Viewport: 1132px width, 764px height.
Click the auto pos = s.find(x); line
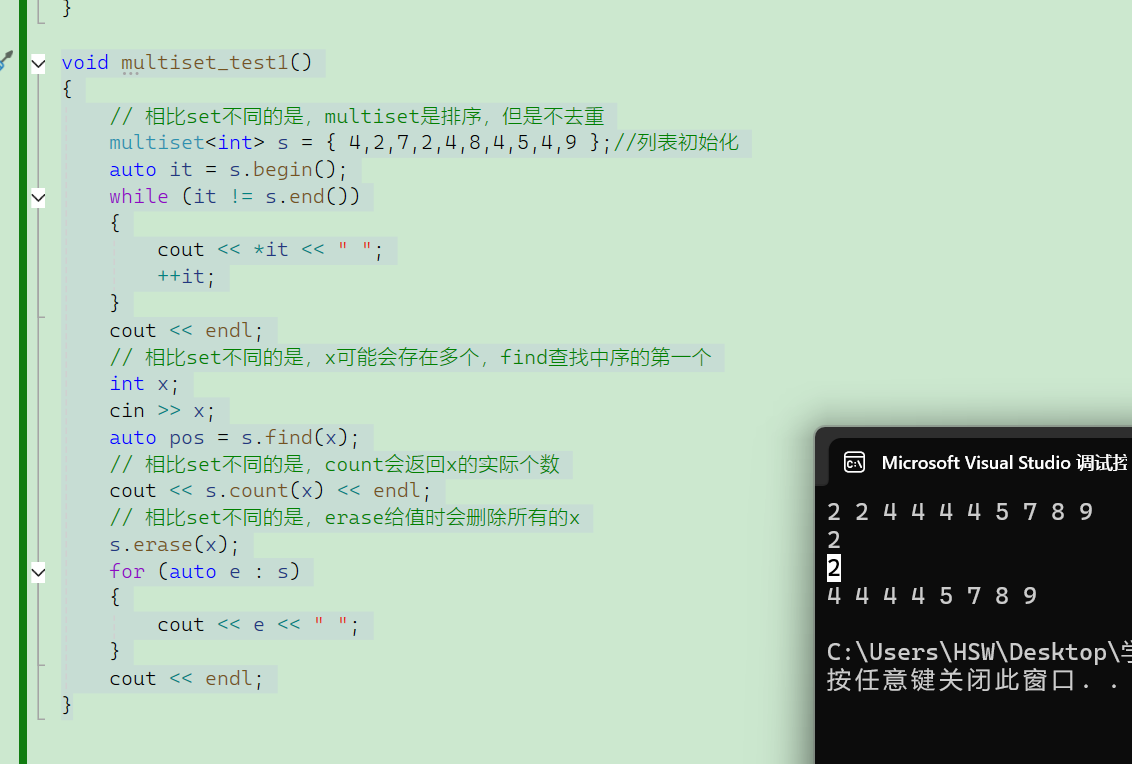click(x=234, y=438)
